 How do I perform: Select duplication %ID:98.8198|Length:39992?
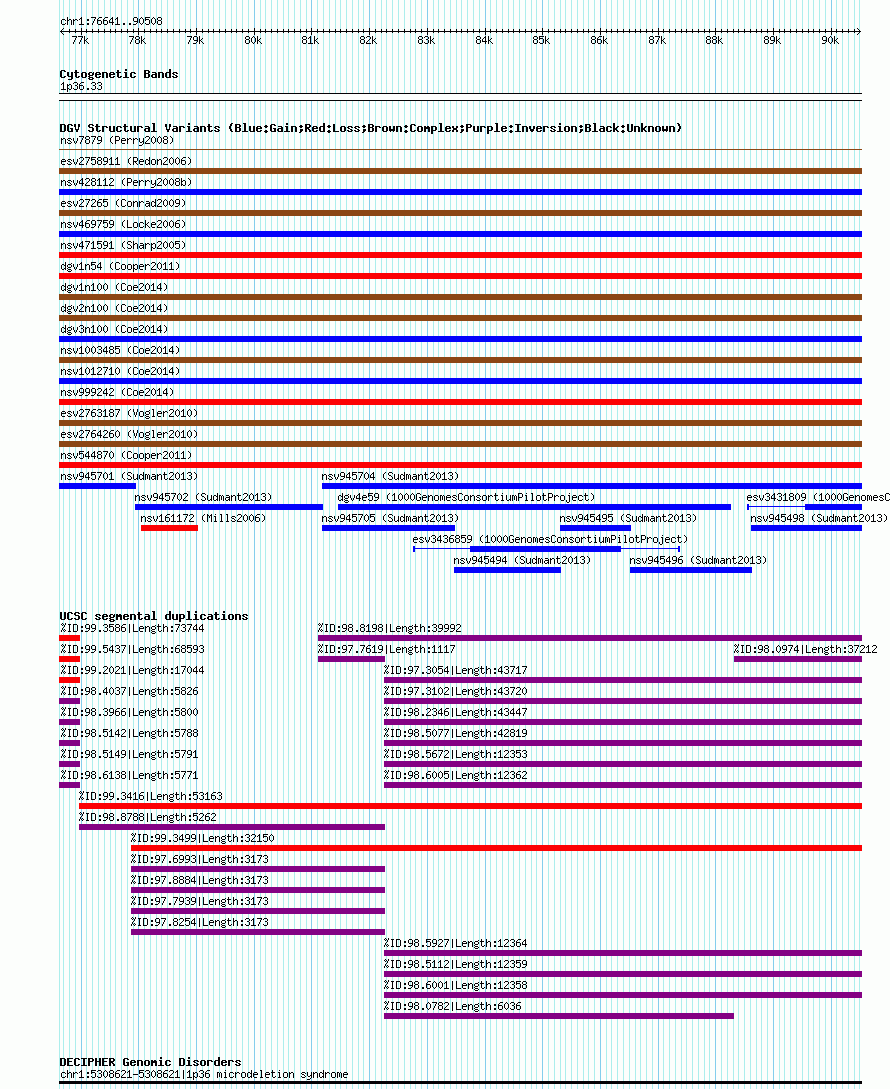click(390, 629)
